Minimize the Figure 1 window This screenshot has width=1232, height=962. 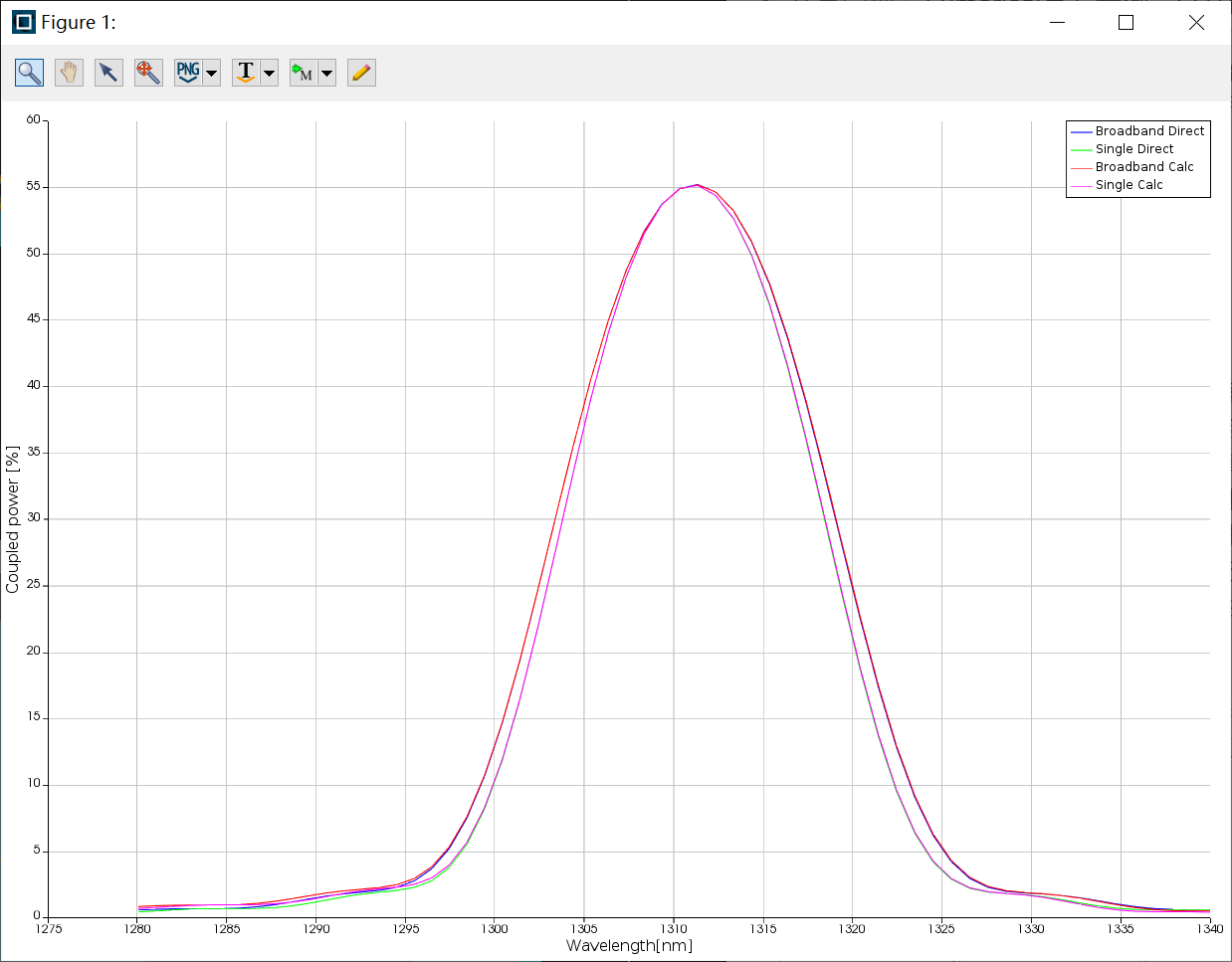1058,22
